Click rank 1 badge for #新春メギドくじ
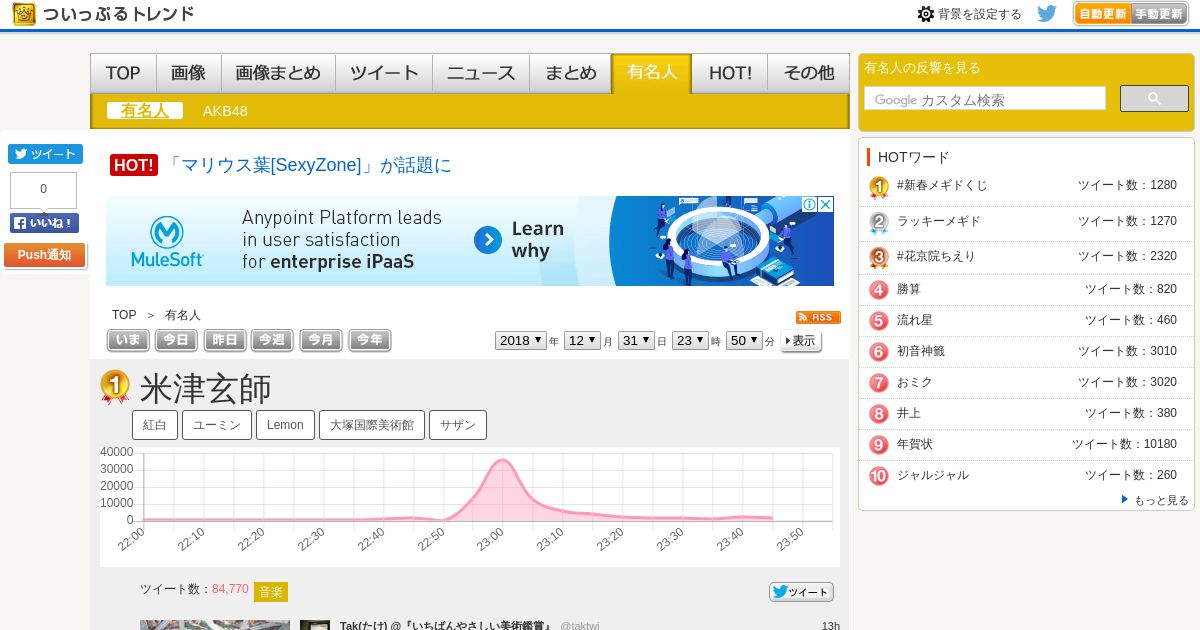 pos(879,187)
